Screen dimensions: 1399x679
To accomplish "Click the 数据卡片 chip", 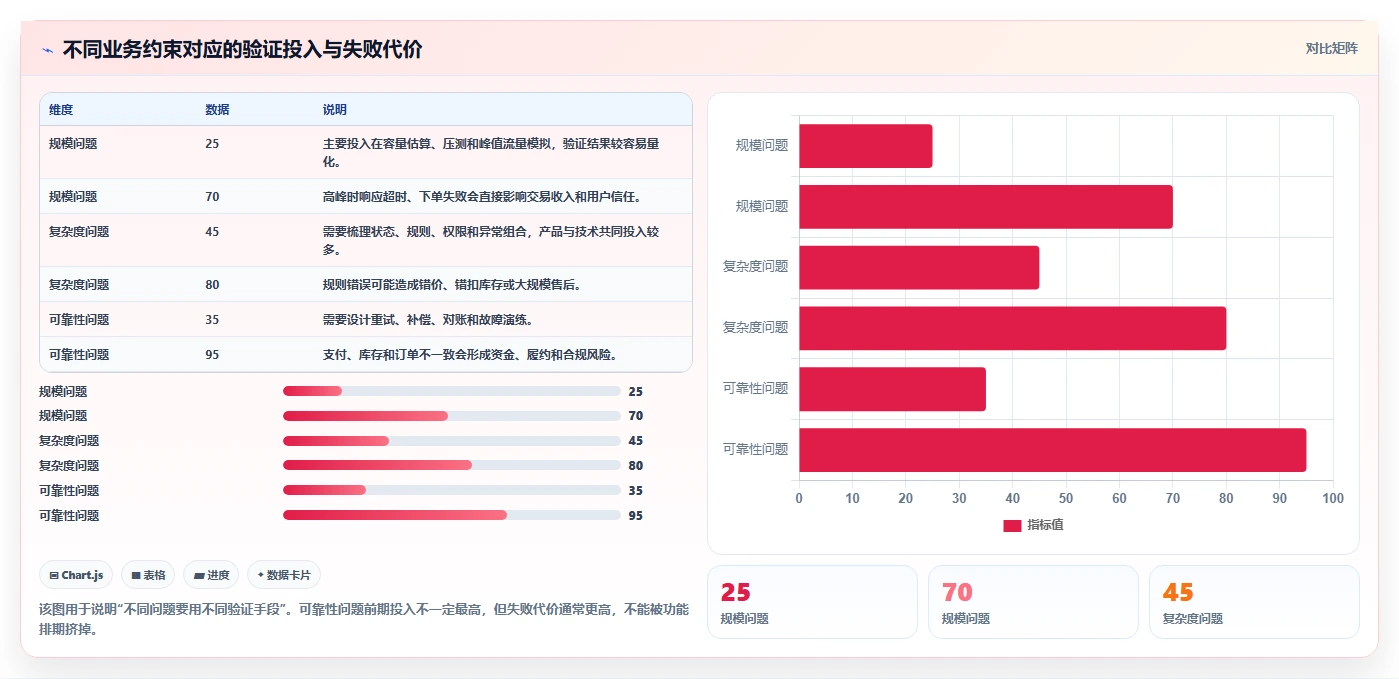I will pyautogui.click(x=284, y=575).
